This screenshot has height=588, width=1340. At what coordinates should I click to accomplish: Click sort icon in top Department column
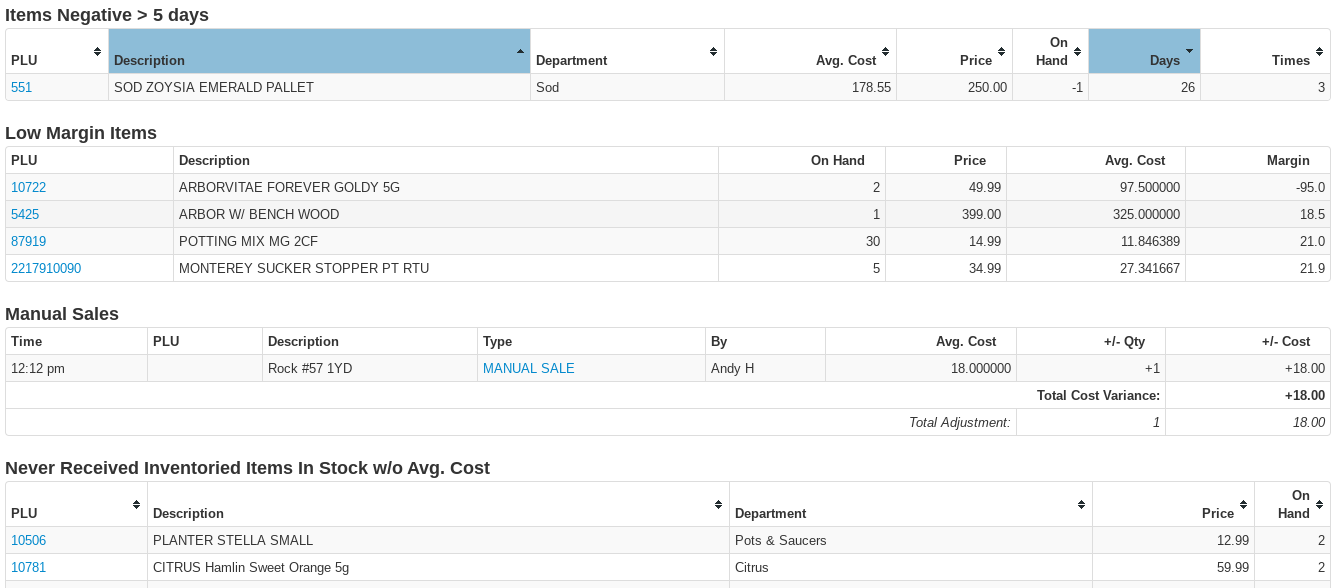(x=713, y=51)
